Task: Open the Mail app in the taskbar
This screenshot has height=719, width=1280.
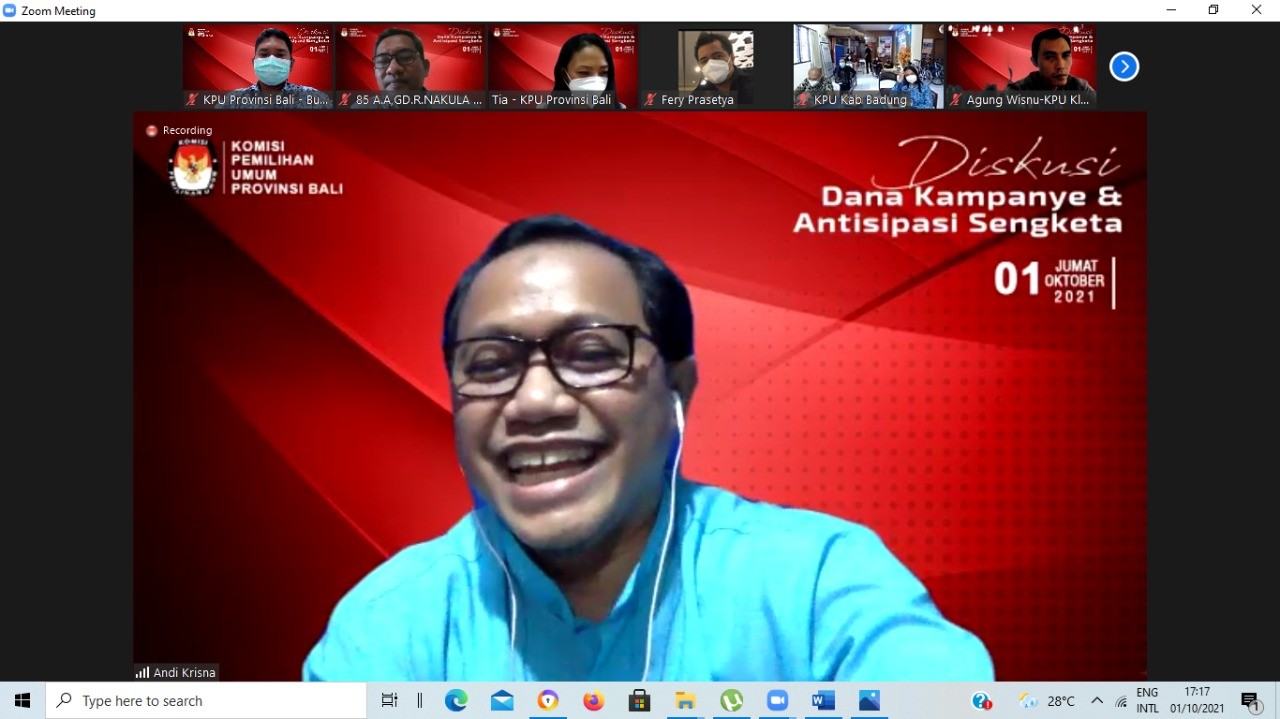Action: pos(502,701)
